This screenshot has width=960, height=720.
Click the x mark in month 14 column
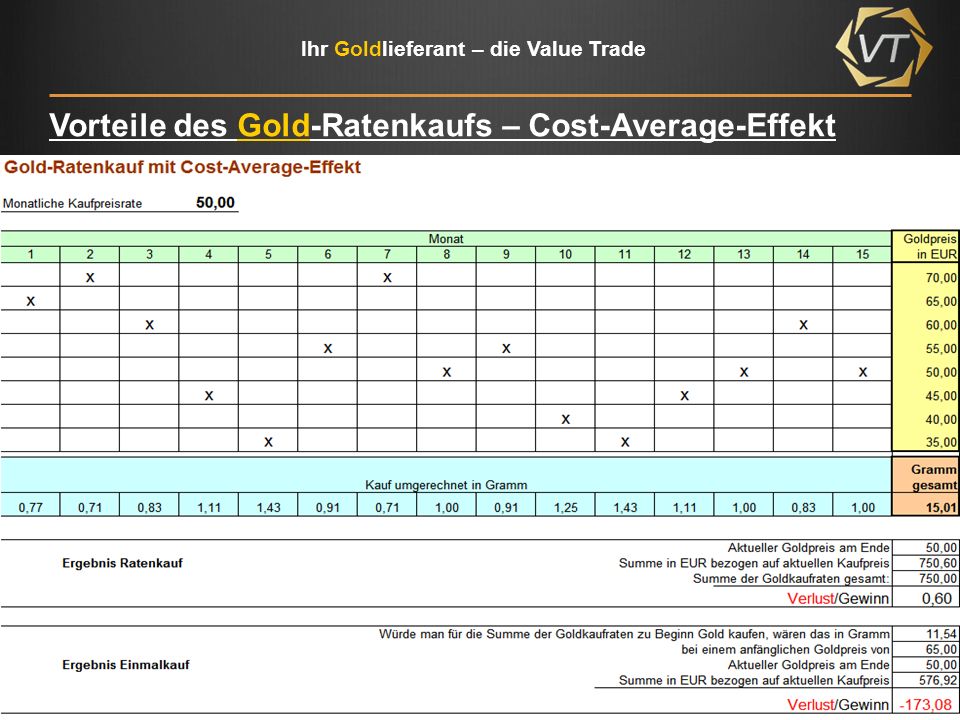[x=803, y=325]
